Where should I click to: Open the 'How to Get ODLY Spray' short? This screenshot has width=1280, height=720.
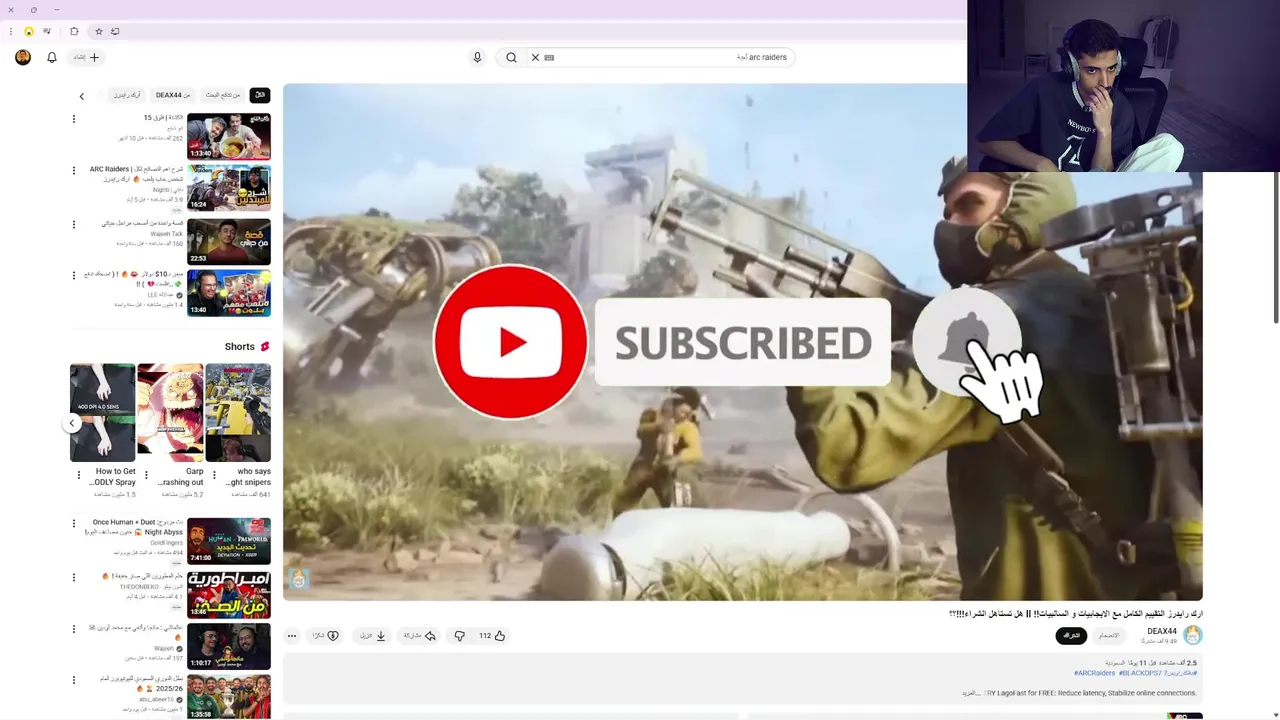click(x=102, y=412)
